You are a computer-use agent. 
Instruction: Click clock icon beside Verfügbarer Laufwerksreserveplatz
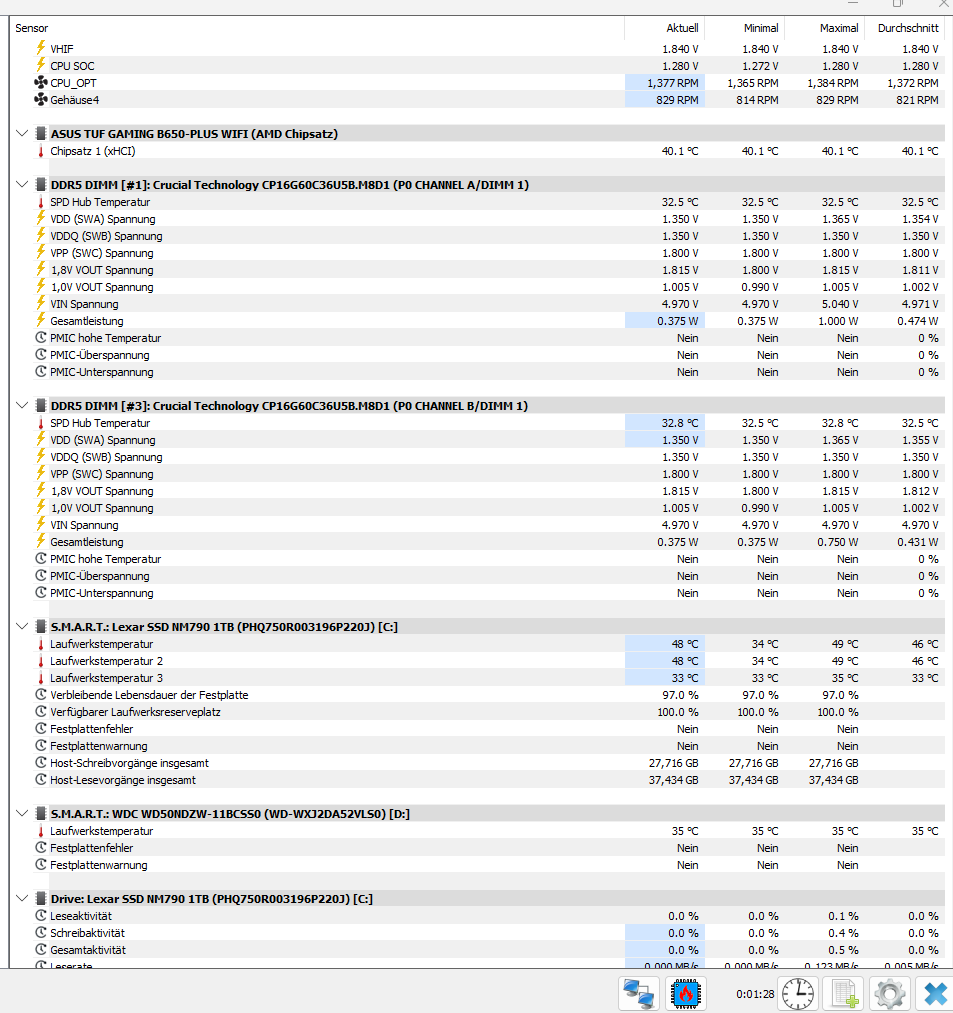[41, 712]
